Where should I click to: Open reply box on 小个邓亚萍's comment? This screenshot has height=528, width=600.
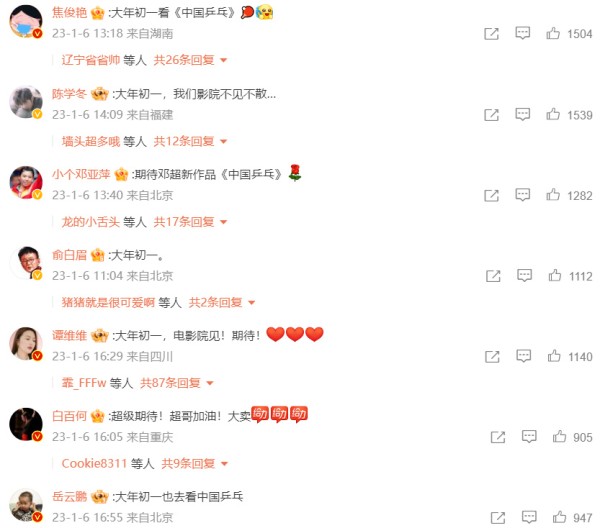[522, 195]
